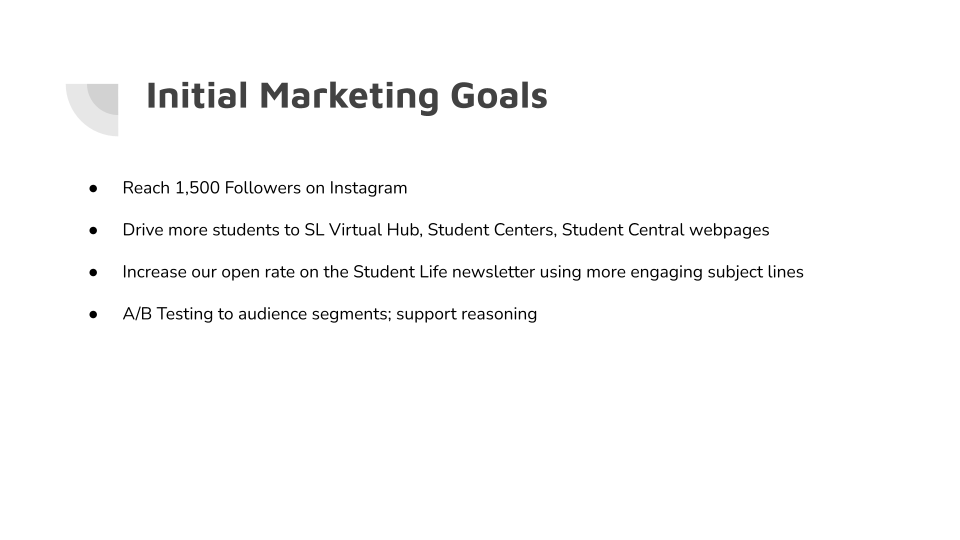Click the 'A/B Testing' text

click(168, 314)
